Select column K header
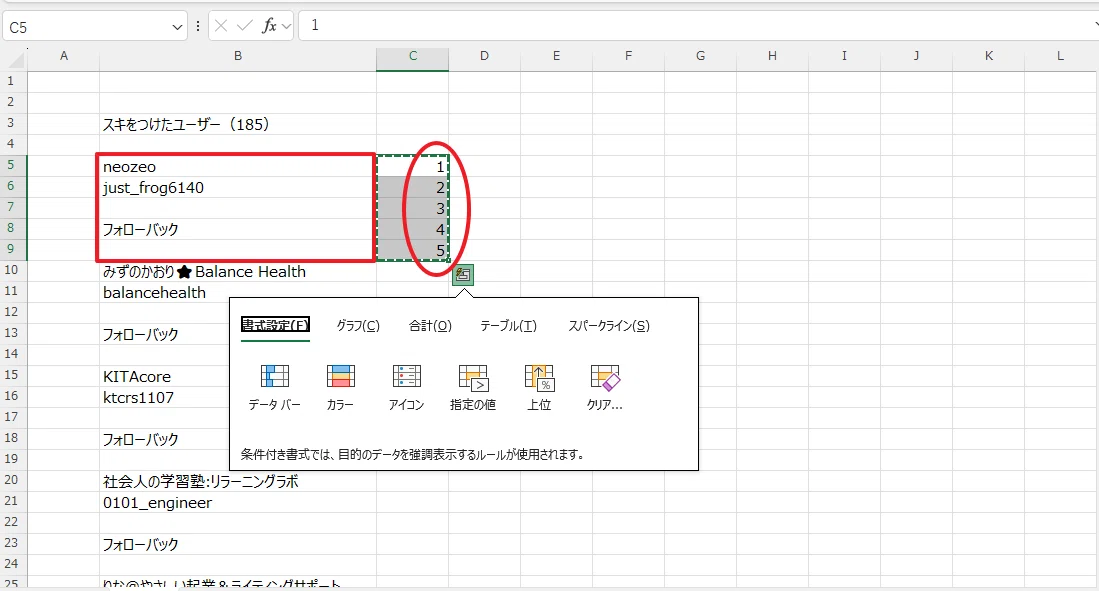The height and width of the screenshot is (591, 1099). [x=988, y=56]
